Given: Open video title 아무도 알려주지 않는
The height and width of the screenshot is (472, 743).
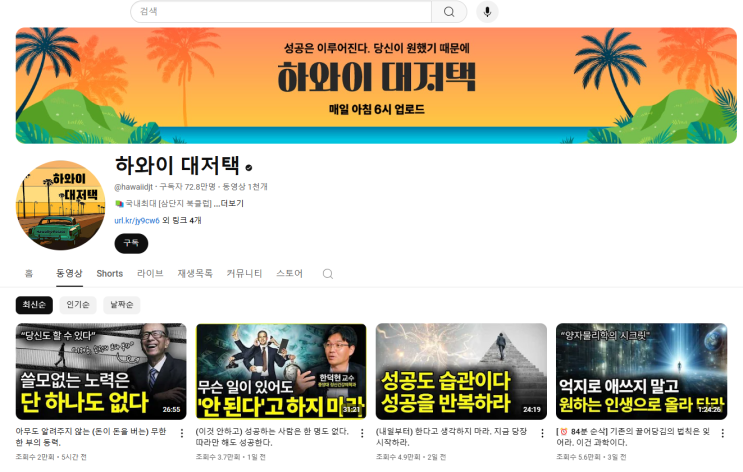Looking at the screenshot, I should pyautogui.click(x=91, y=437).
